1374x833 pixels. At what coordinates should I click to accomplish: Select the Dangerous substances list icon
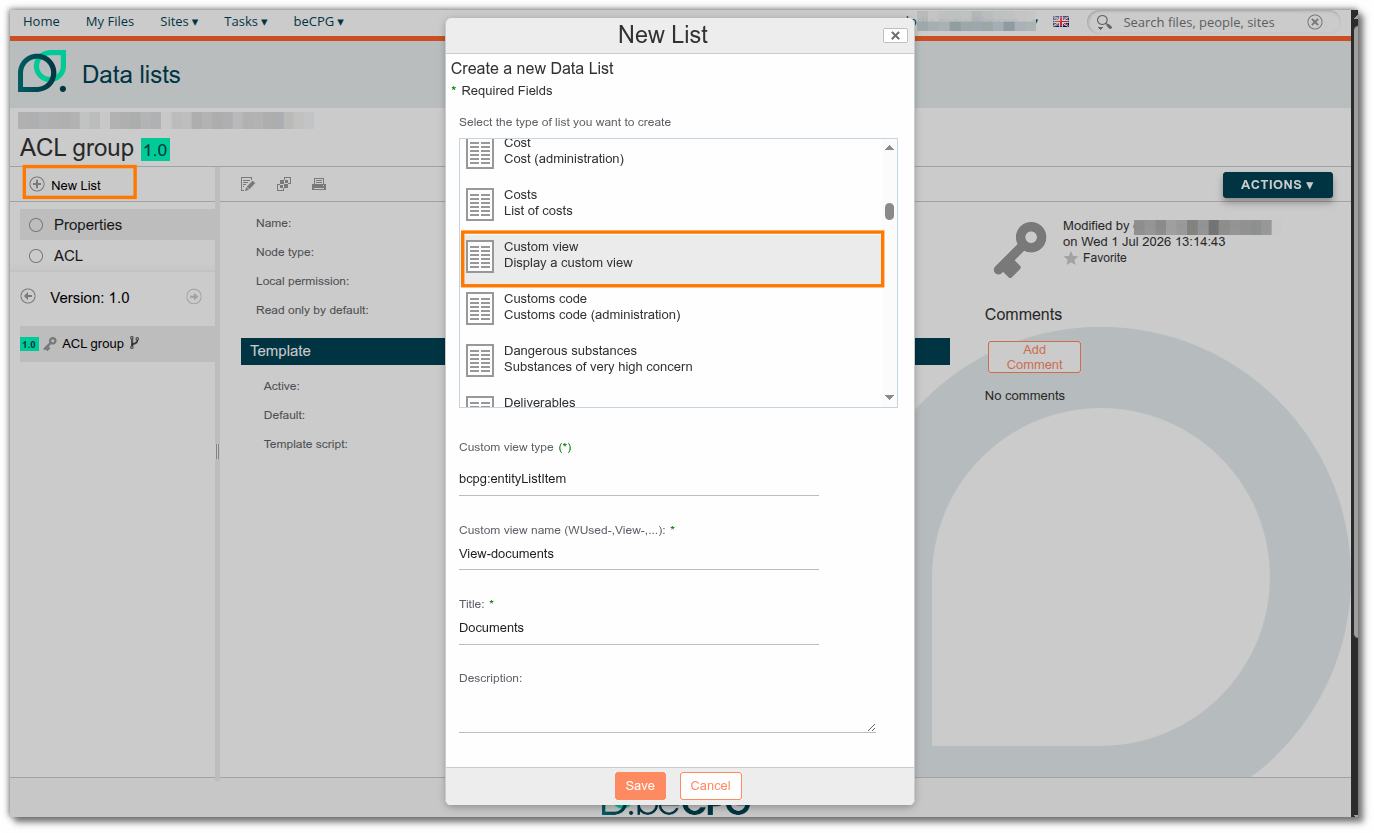tap(480, 359)
